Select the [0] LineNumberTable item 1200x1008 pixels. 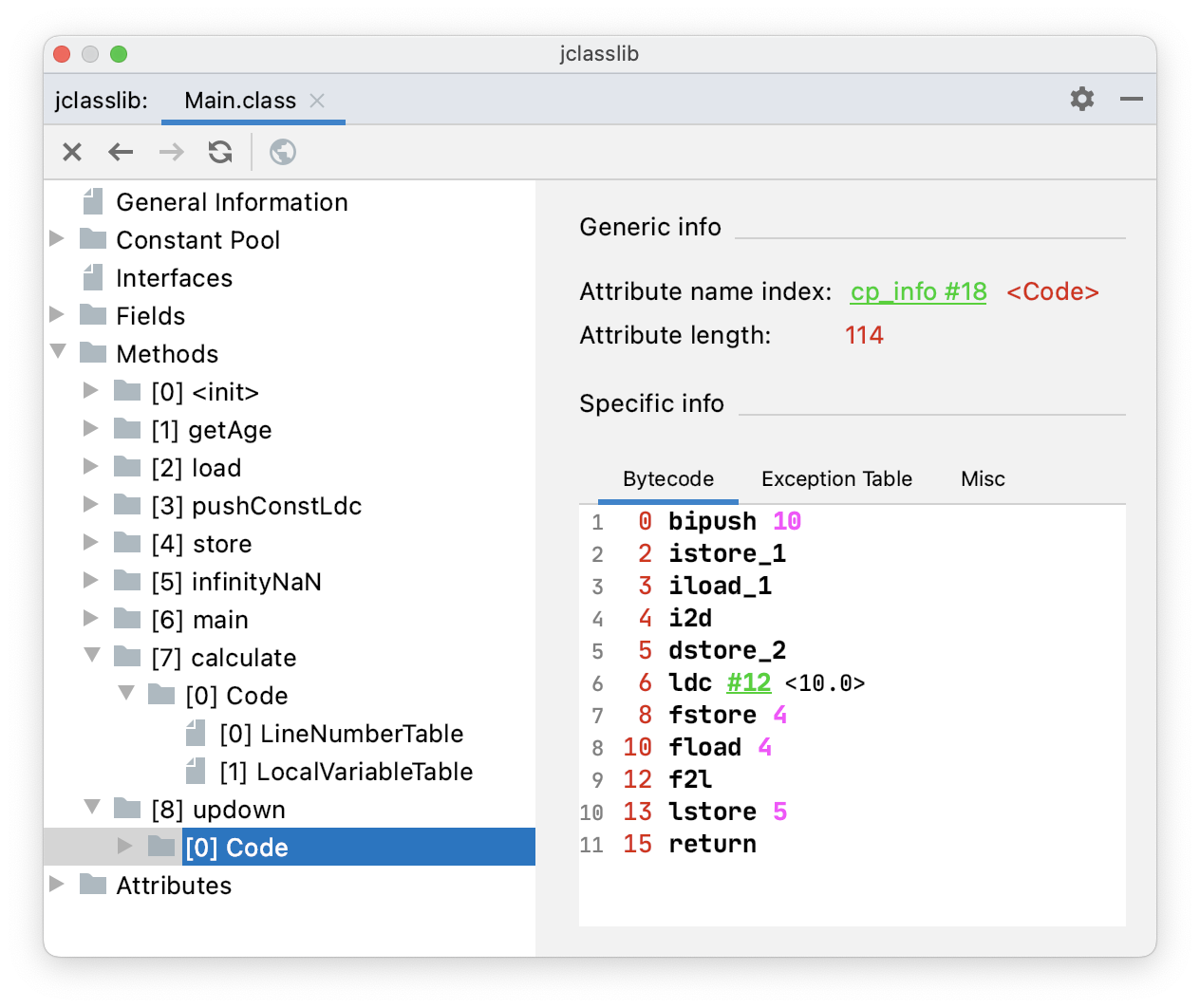(x=341, y=734)
